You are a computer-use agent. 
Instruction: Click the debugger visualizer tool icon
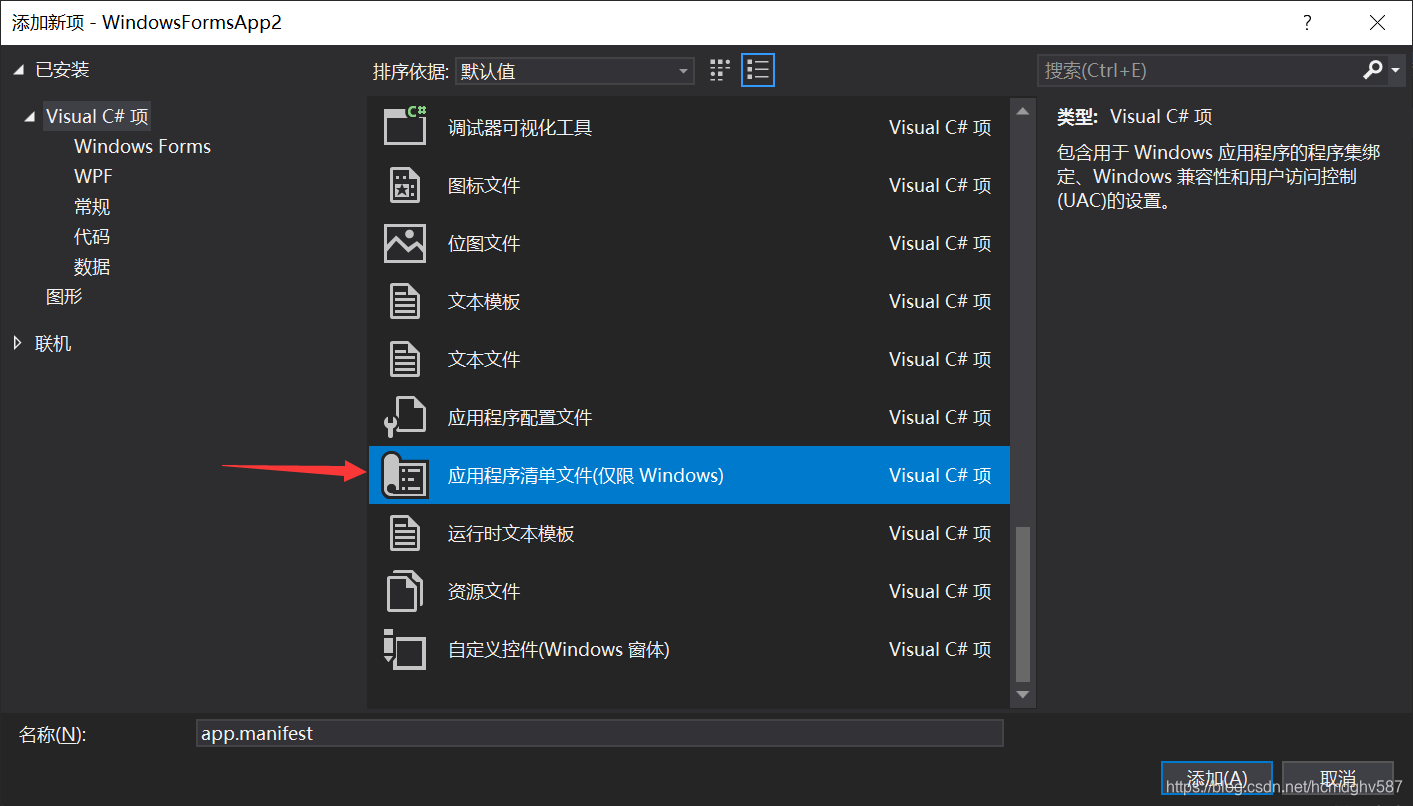(x=405, y=126)
